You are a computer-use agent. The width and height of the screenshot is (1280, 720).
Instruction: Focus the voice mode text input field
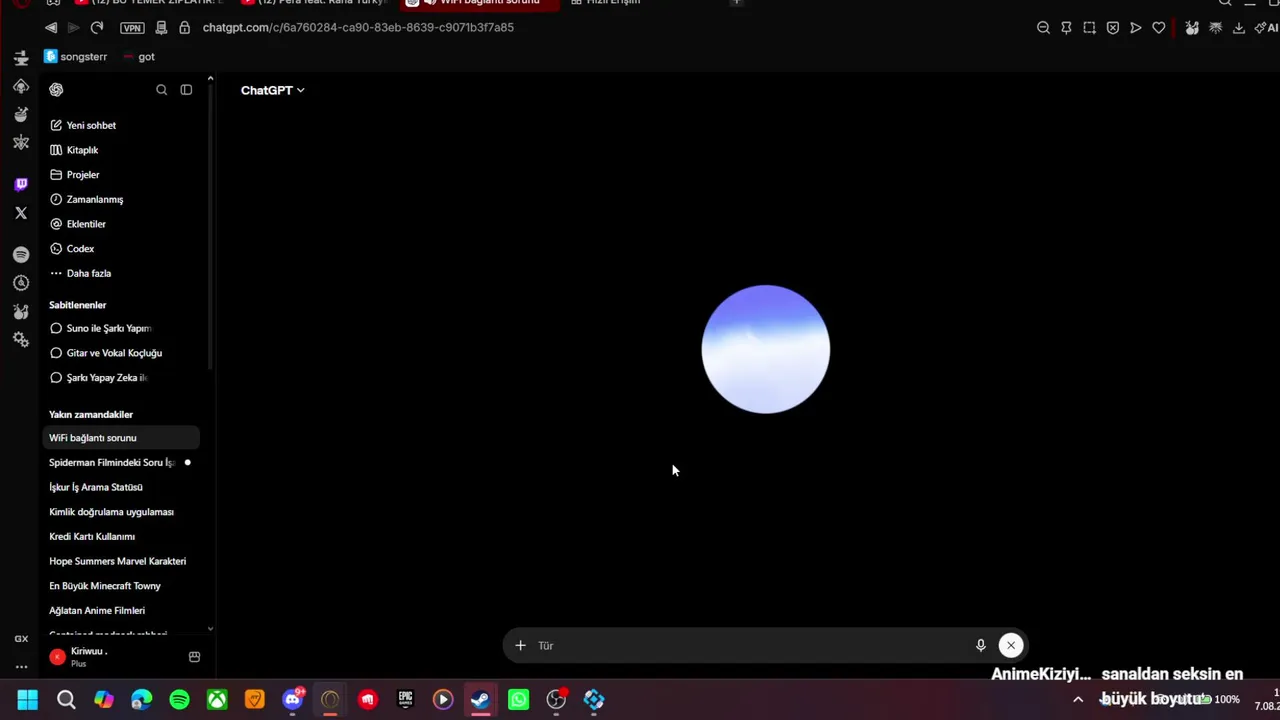(750, 646)
